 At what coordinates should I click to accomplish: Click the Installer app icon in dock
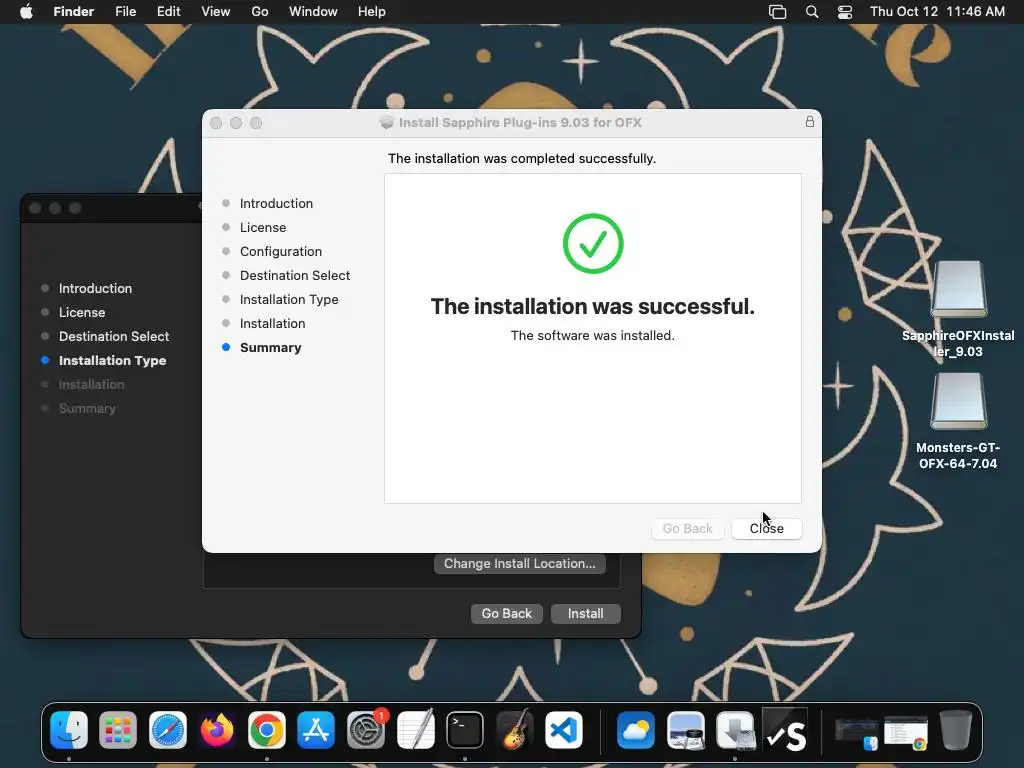tap(735, 729)
